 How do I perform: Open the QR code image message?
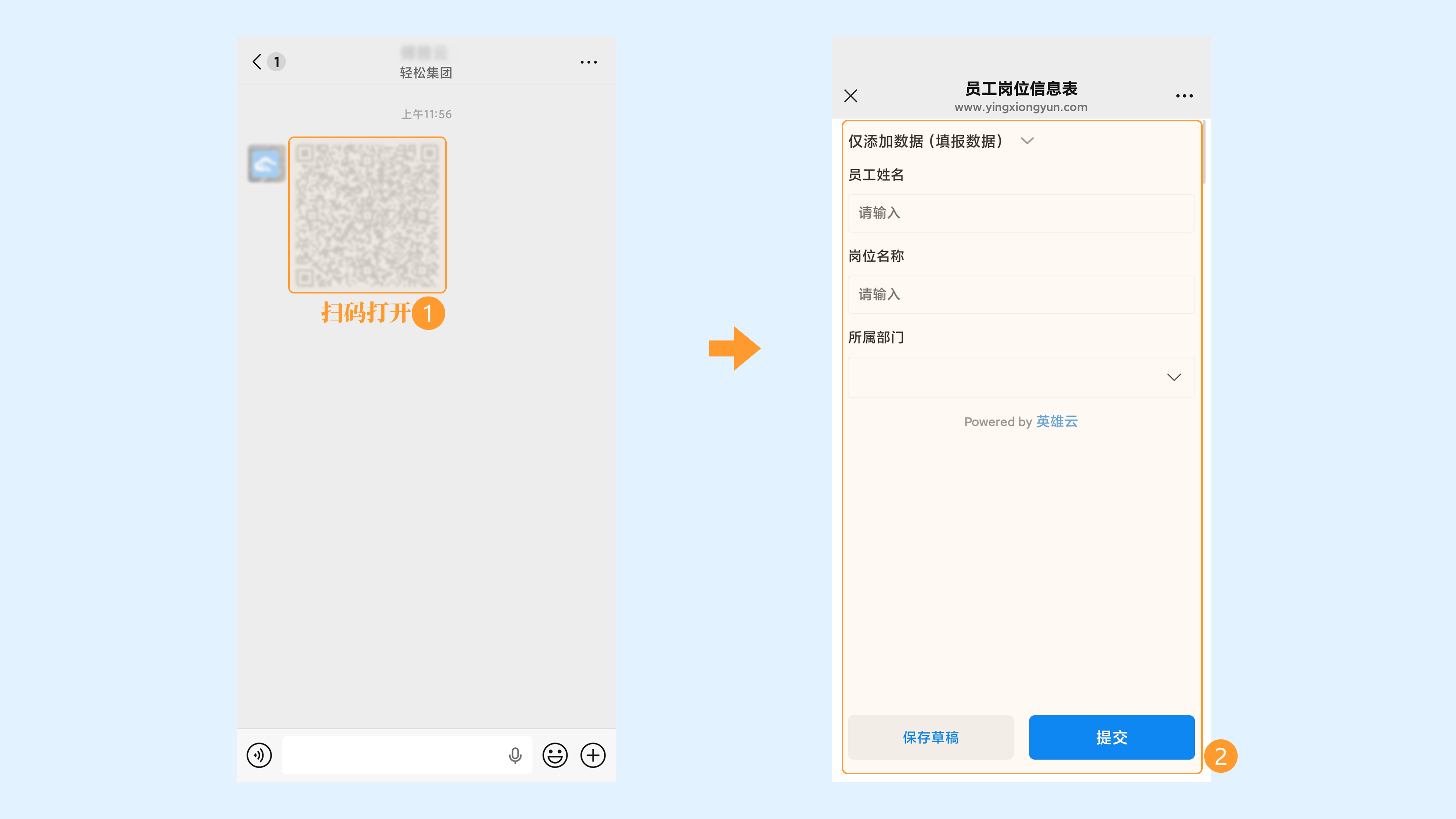pos(367,215)
